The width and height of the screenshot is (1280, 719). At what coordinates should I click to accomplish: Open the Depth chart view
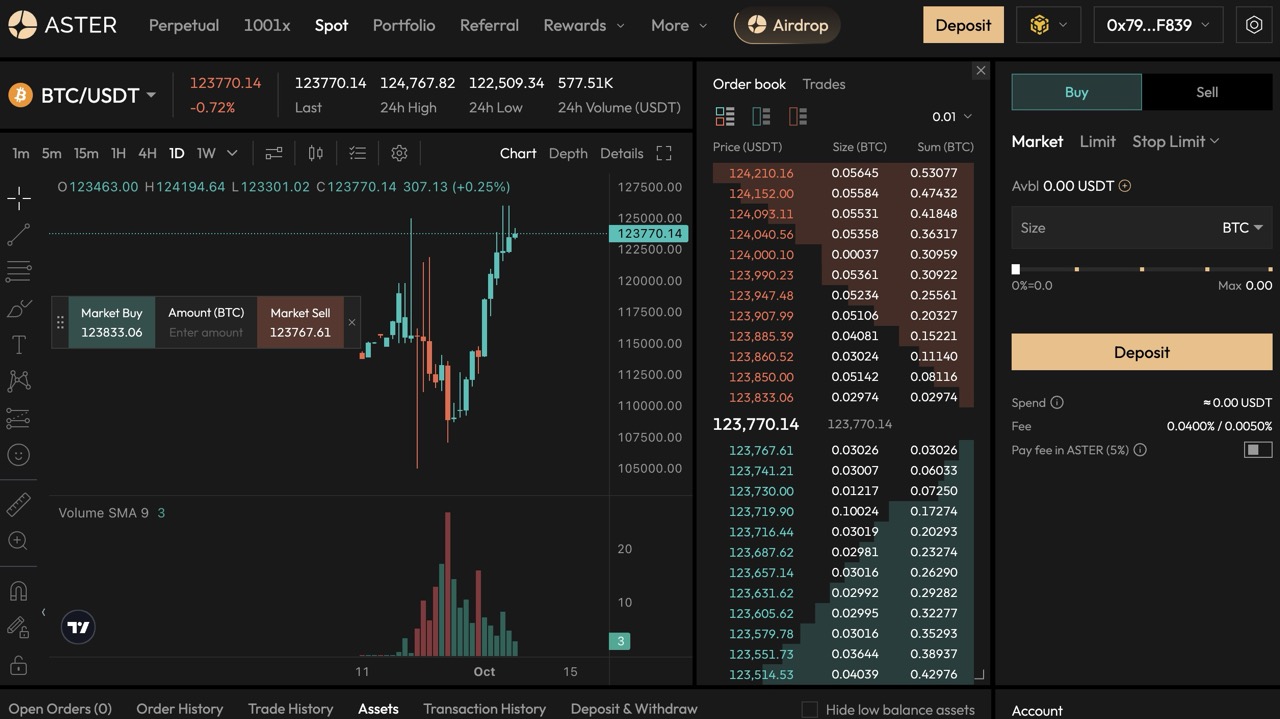(x=568, y=153)
